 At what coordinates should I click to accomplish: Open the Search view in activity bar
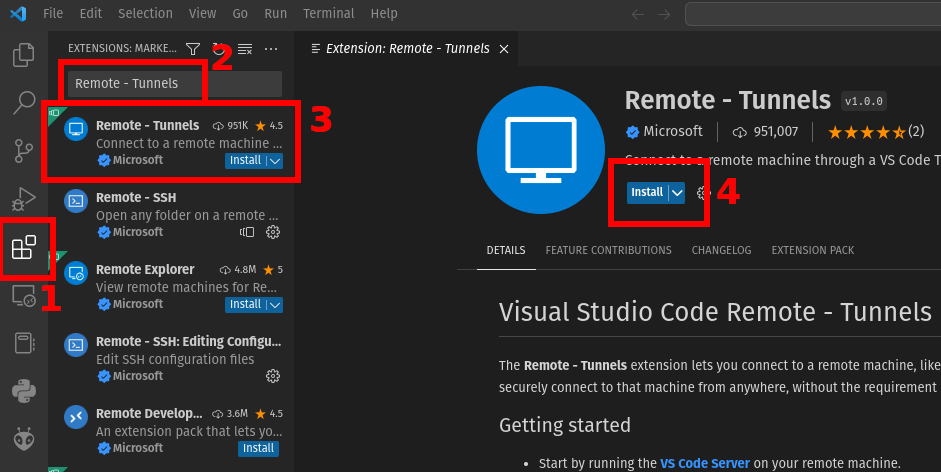click(x=23, y=103)
